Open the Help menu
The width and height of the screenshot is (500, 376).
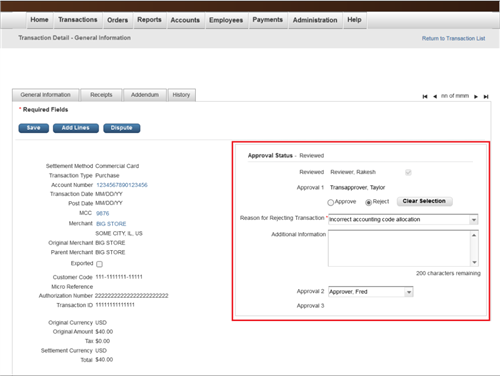coord(354,20)
